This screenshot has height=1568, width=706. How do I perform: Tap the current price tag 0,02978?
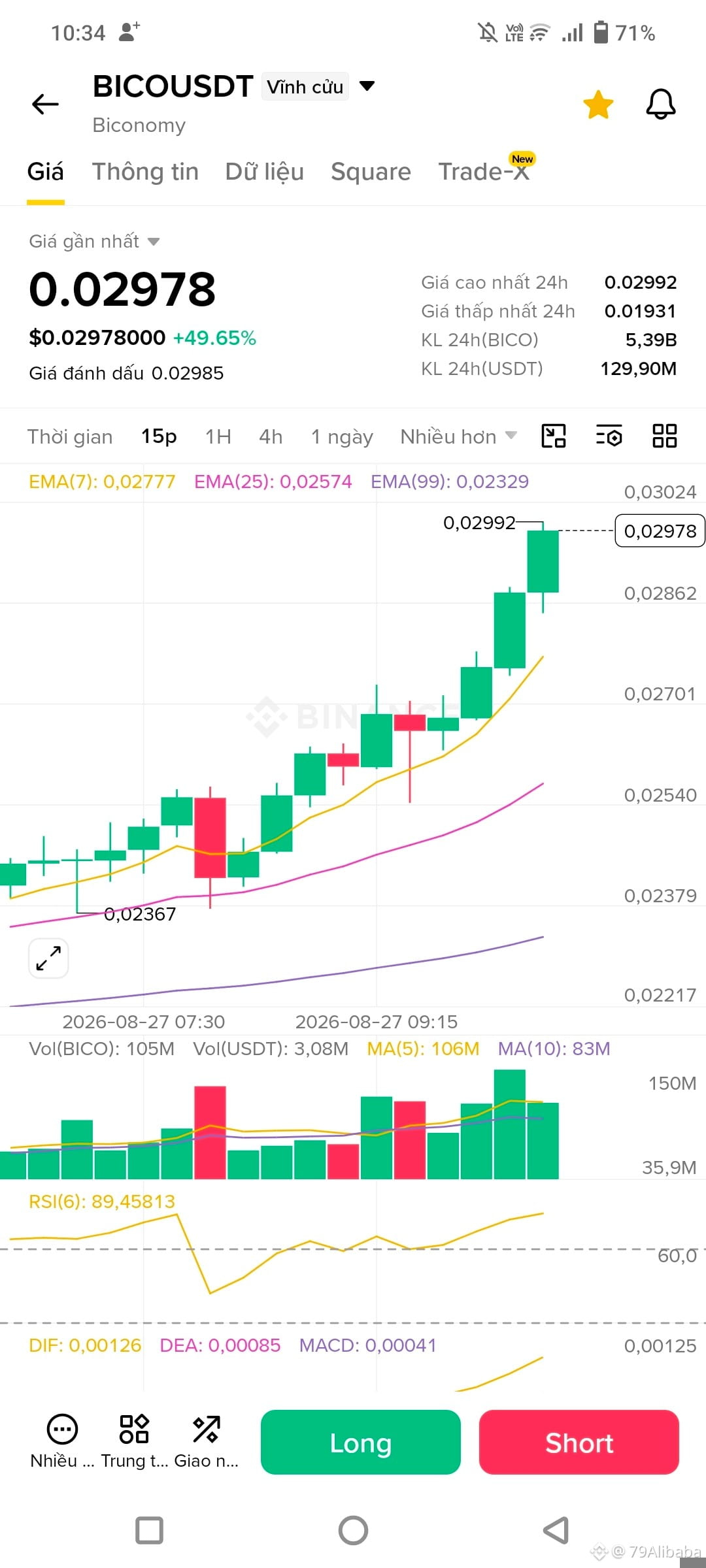[x=660, y=531]
